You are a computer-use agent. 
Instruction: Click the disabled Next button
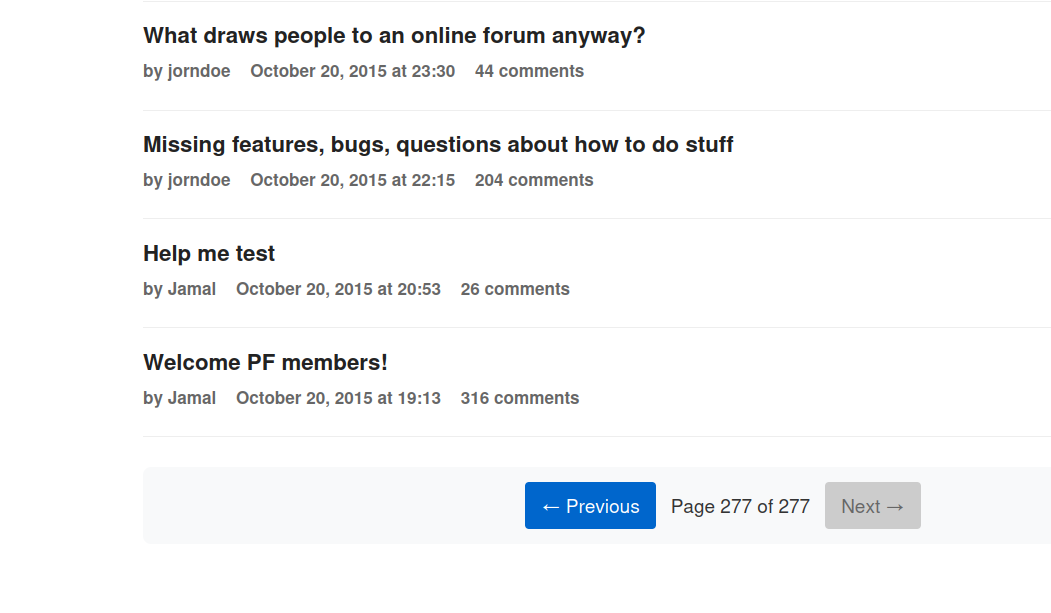[872, 506]
